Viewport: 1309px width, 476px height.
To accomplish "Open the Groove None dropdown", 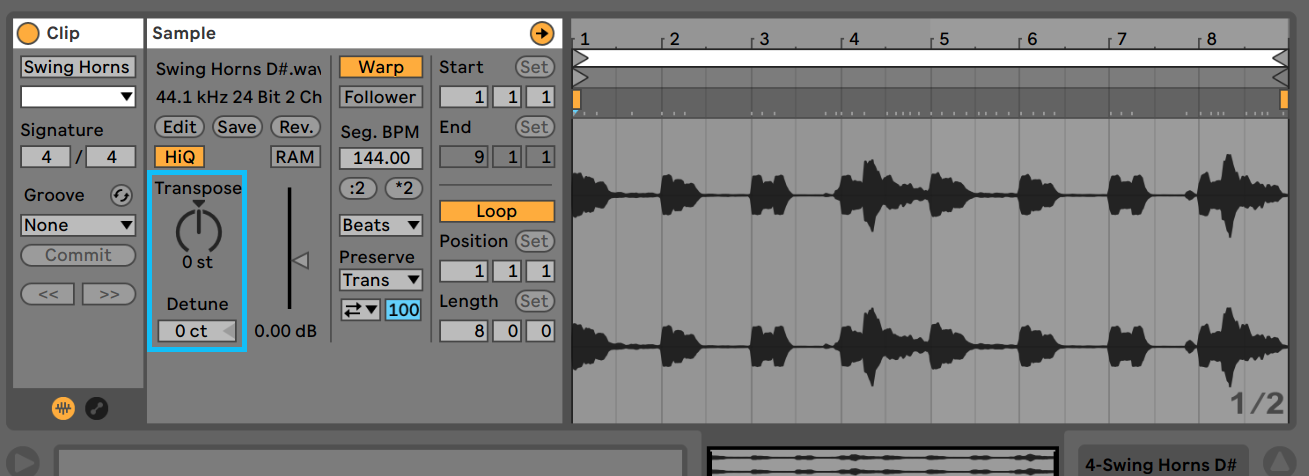I will click(77, 225).
